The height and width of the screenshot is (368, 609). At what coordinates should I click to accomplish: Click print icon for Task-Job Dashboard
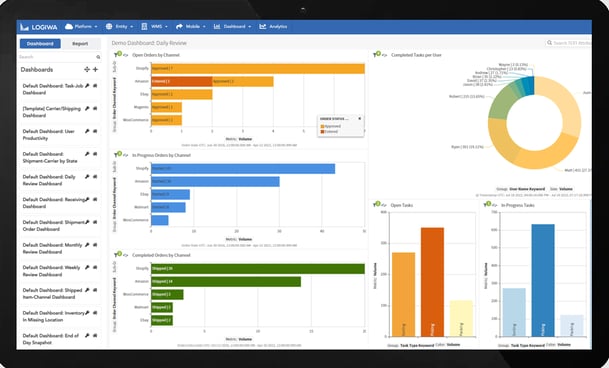95,85
